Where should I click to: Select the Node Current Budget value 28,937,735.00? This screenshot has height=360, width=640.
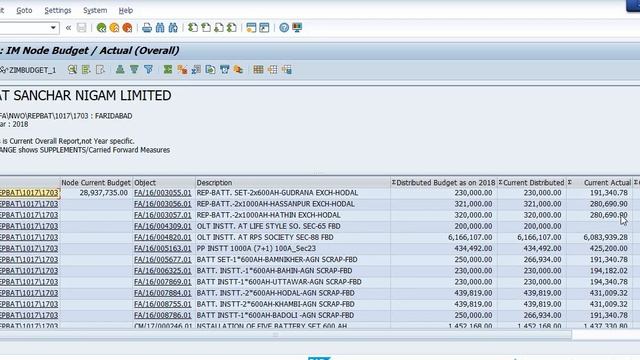[x=104, y=193]
